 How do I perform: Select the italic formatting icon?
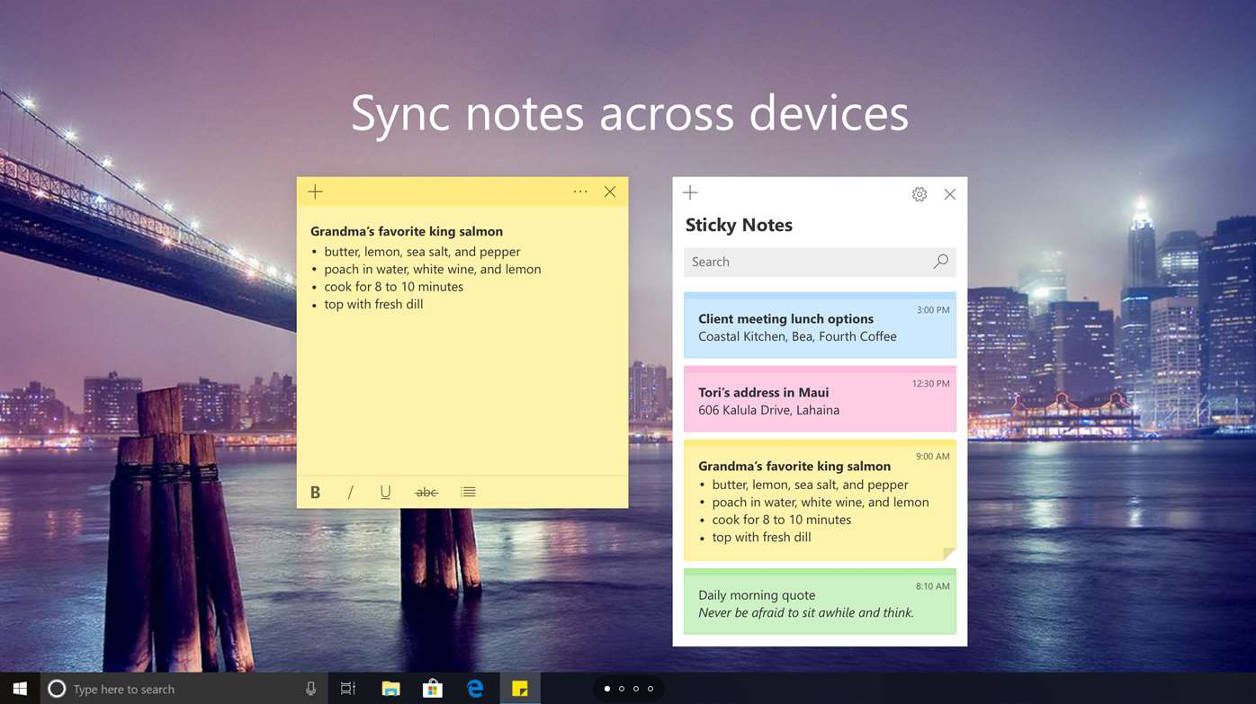[350, 491]
